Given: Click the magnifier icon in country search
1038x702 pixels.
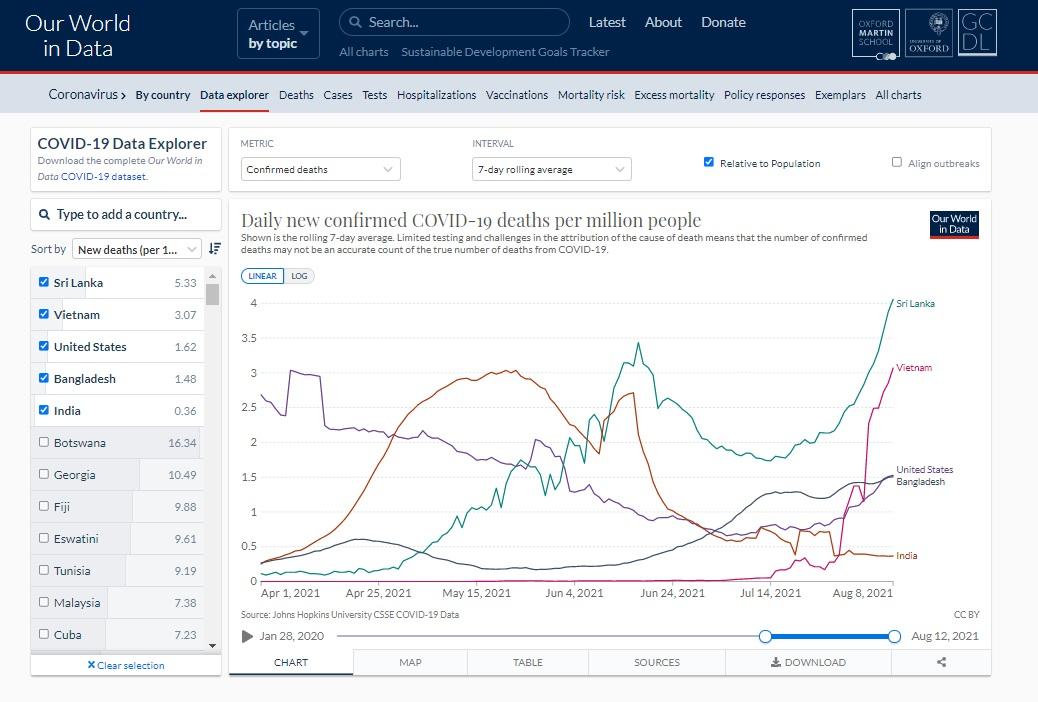Looking at the screenshot, I should pyautogui.click(x=44, y=215).
